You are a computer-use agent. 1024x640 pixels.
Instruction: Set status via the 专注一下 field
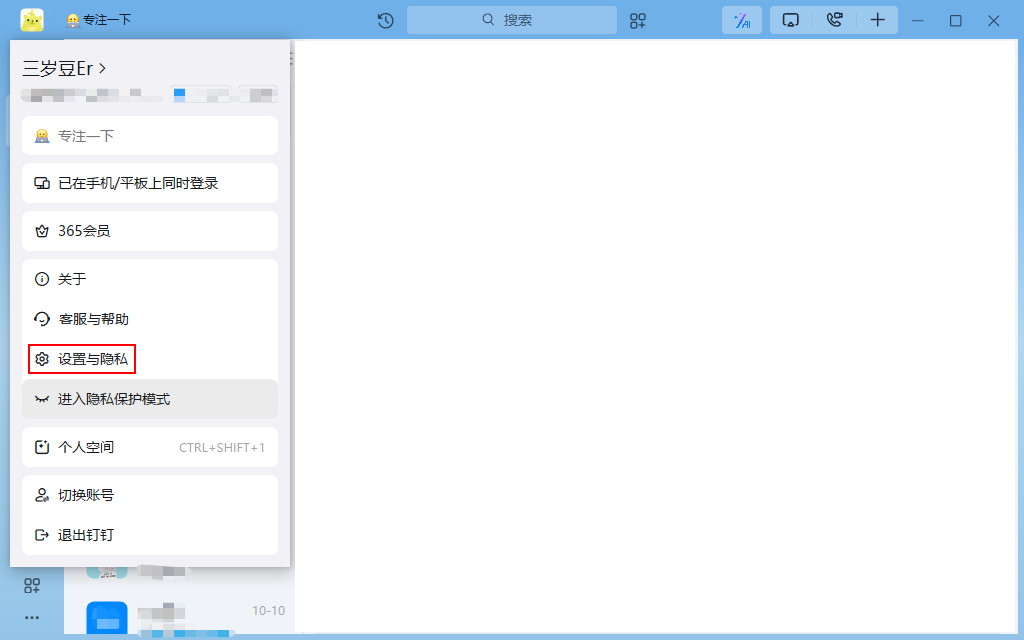click(x=150, y=136)
